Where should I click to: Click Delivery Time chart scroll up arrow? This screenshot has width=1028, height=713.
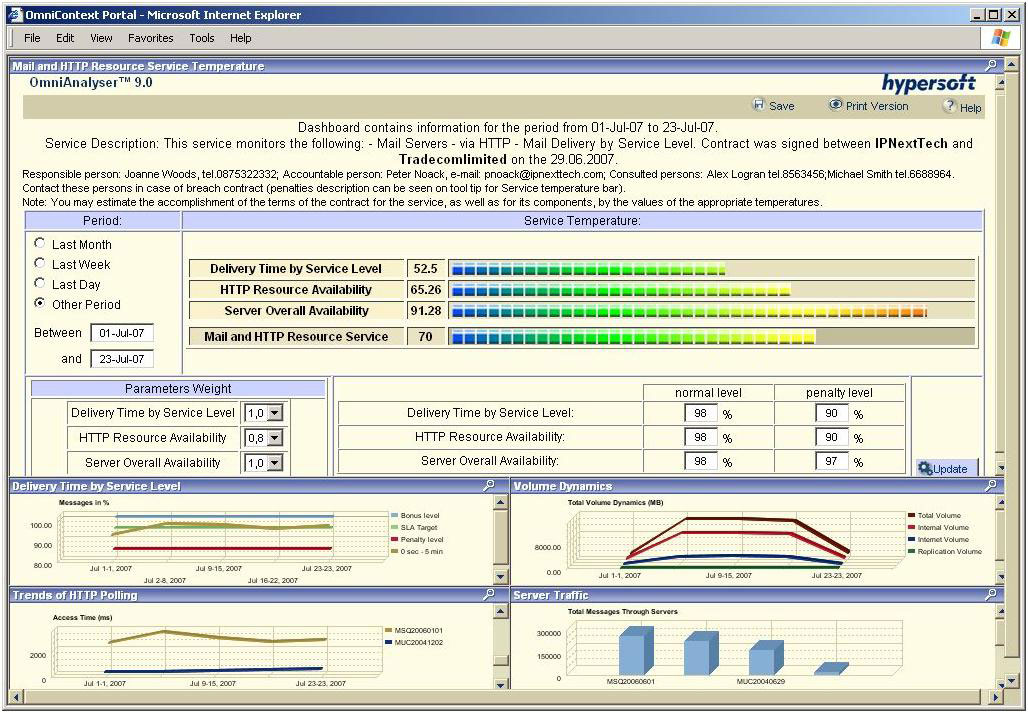[500, 503]
